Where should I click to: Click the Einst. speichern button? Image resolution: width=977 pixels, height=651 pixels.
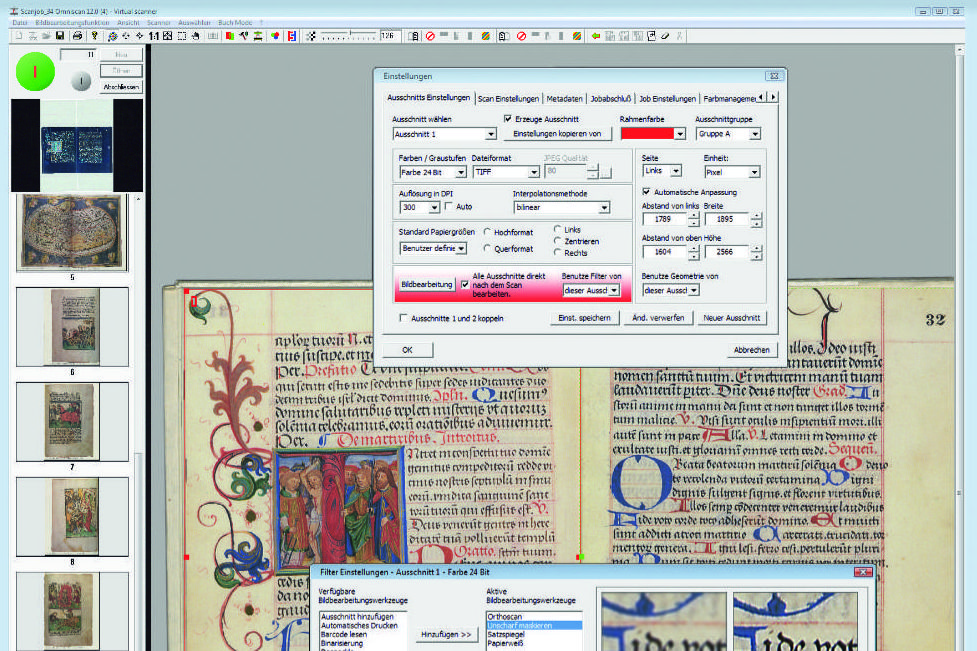[584, 318]
